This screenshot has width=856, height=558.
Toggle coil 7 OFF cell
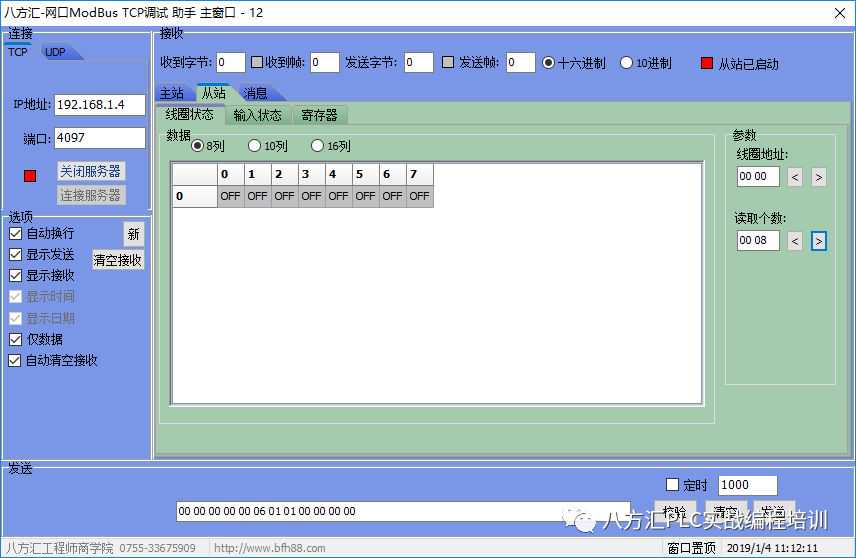419,196
